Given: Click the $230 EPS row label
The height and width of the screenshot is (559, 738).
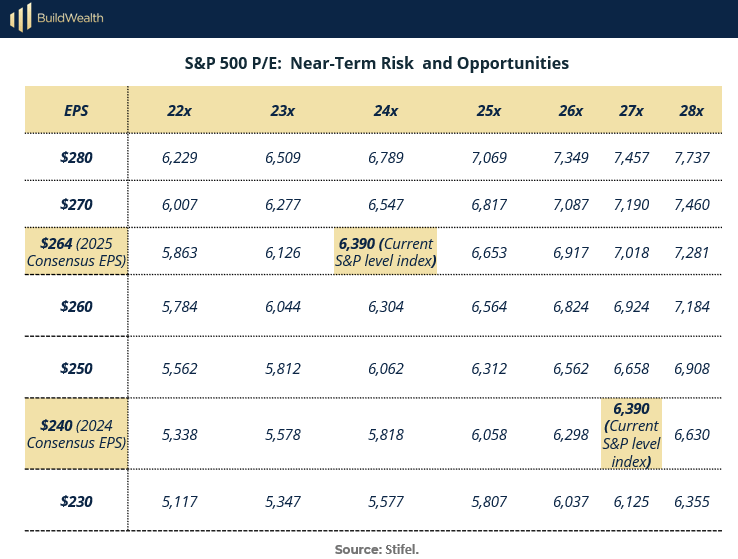Looking at the screenshot, I should (x=76, y=501).
